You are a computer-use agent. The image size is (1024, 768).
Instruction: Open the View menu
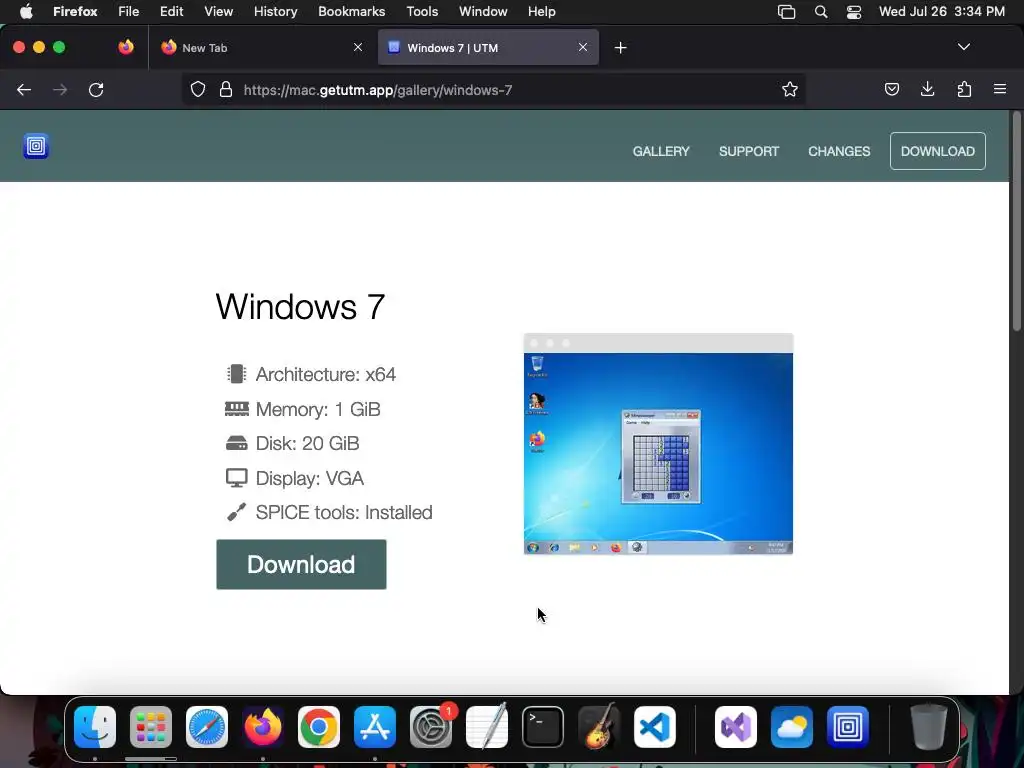pos(218,12)
